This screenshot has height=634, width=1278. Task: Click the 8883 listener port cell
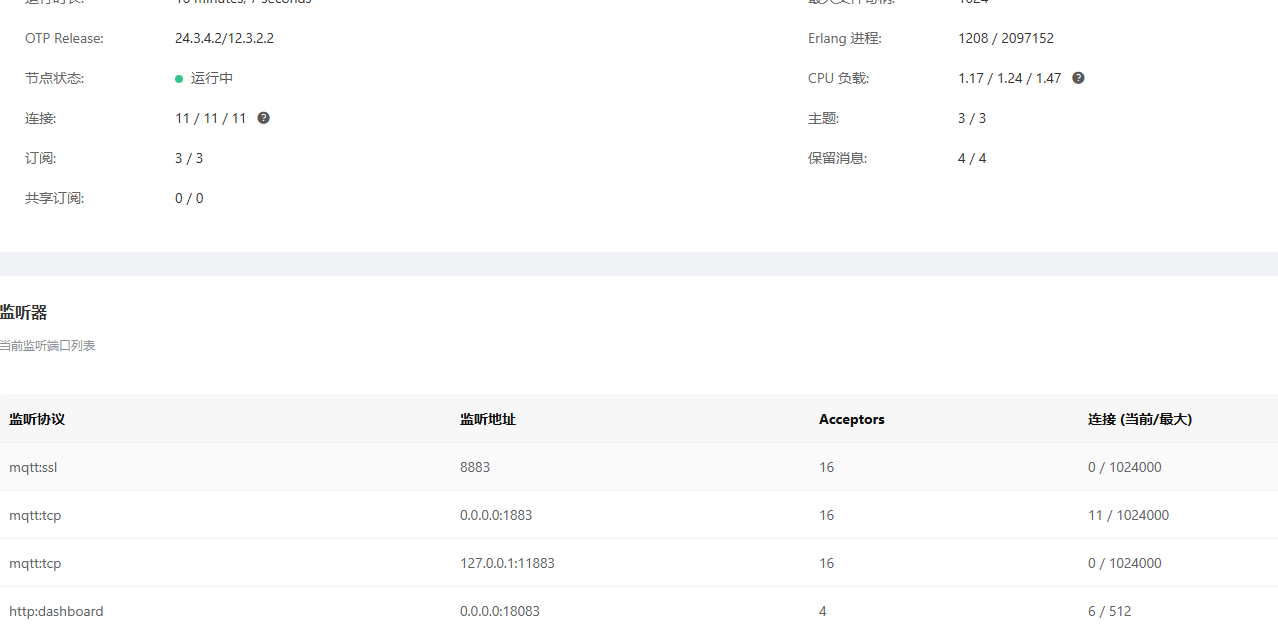475,467
